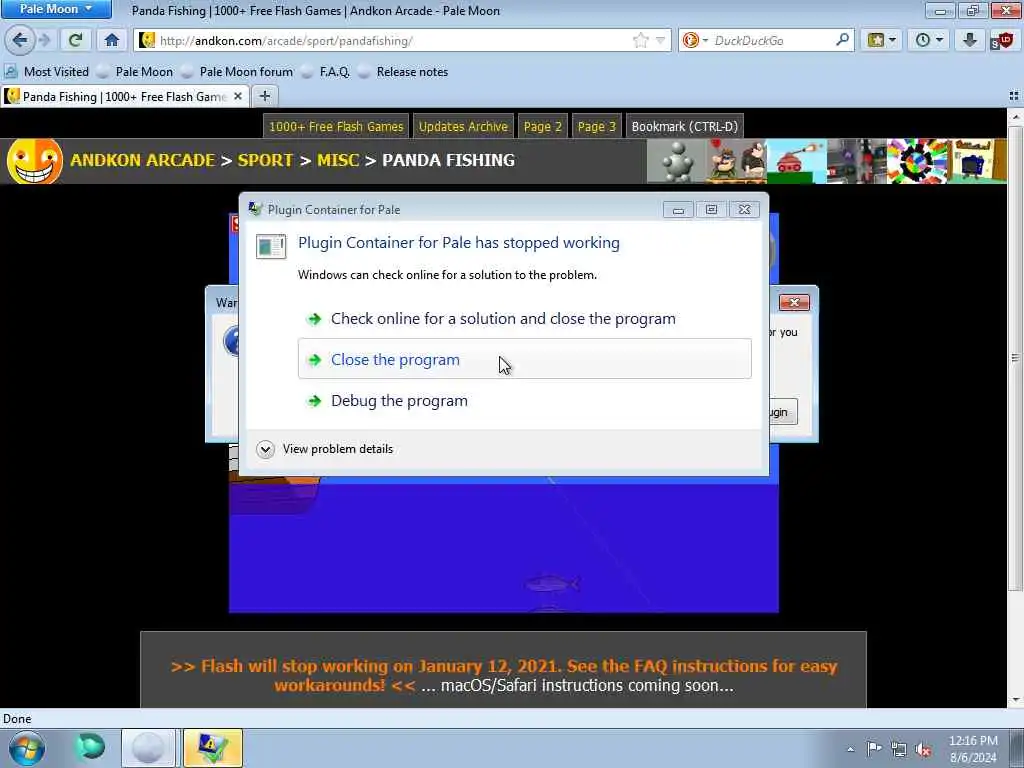Click the Flash will stop working notice

point(504,675)
